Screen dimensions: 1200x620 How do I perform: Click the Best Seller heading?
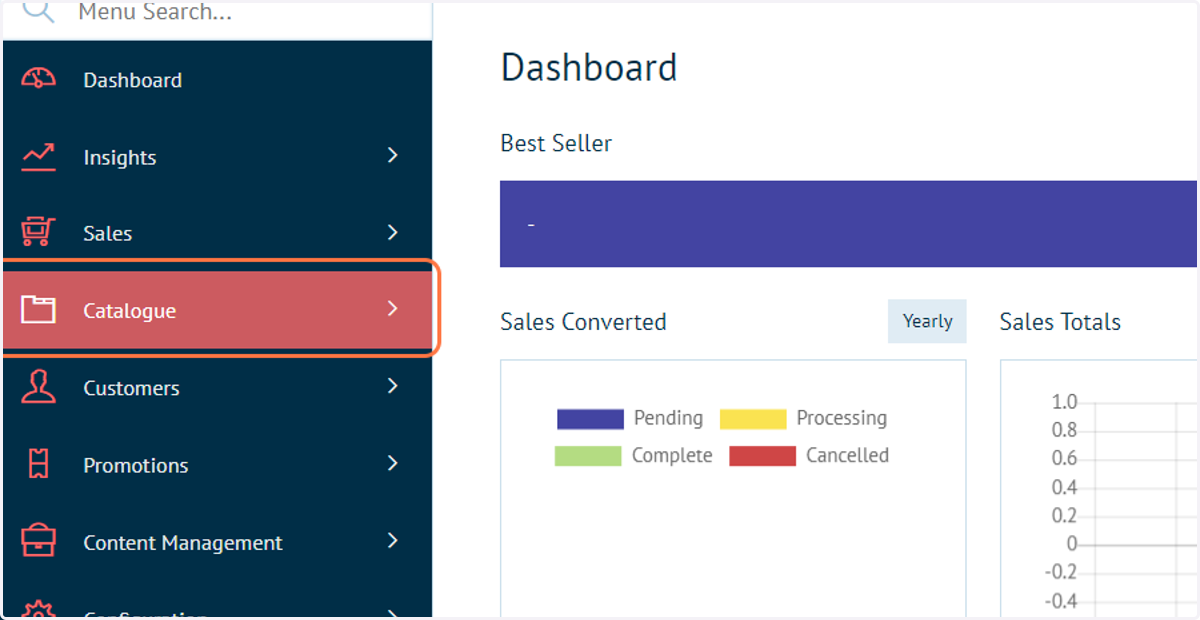tap(556, 143)
